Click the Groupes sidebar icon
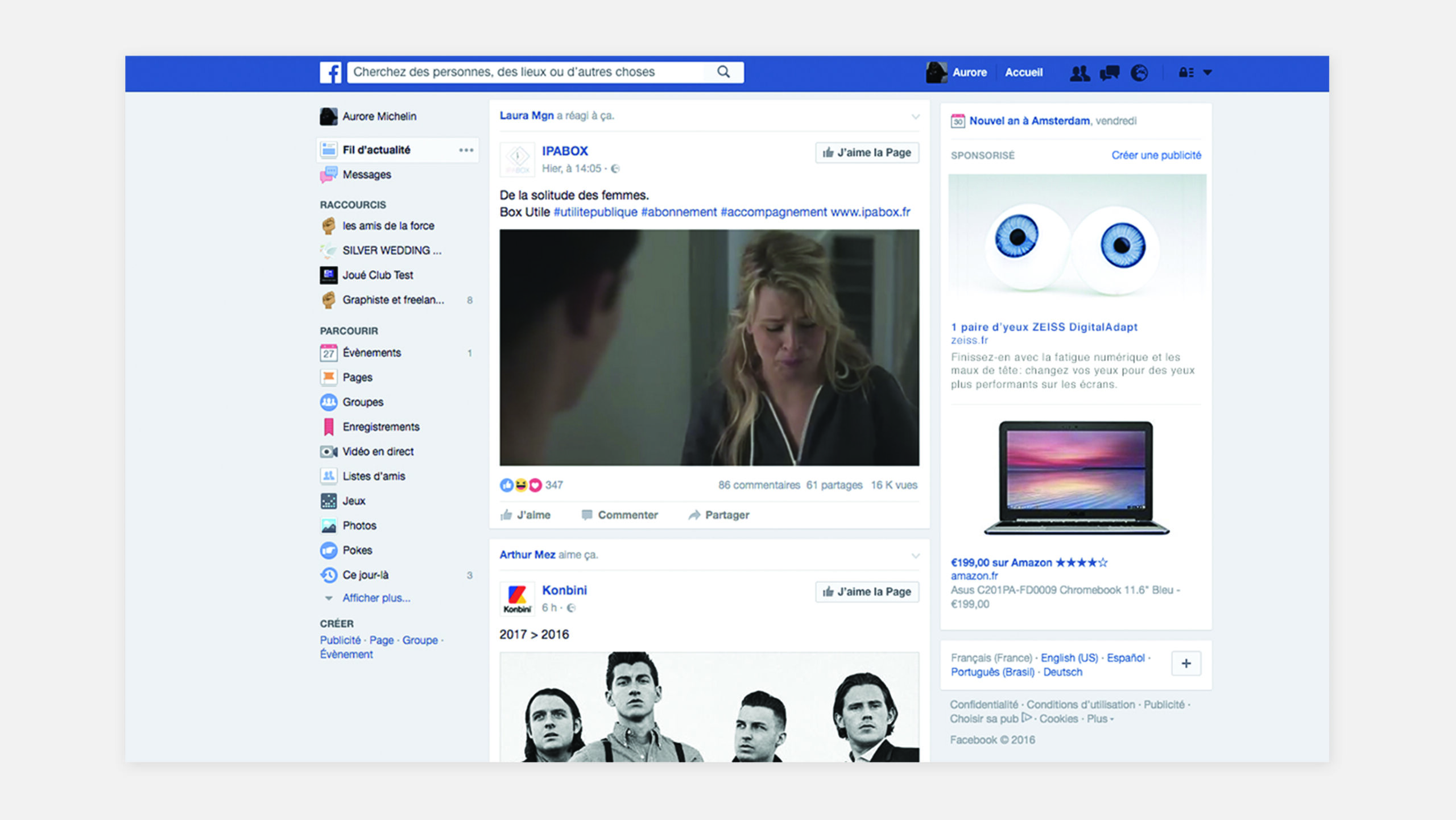Image resolution: width=1456 pixels, height=820 pixels. point(329,402)
